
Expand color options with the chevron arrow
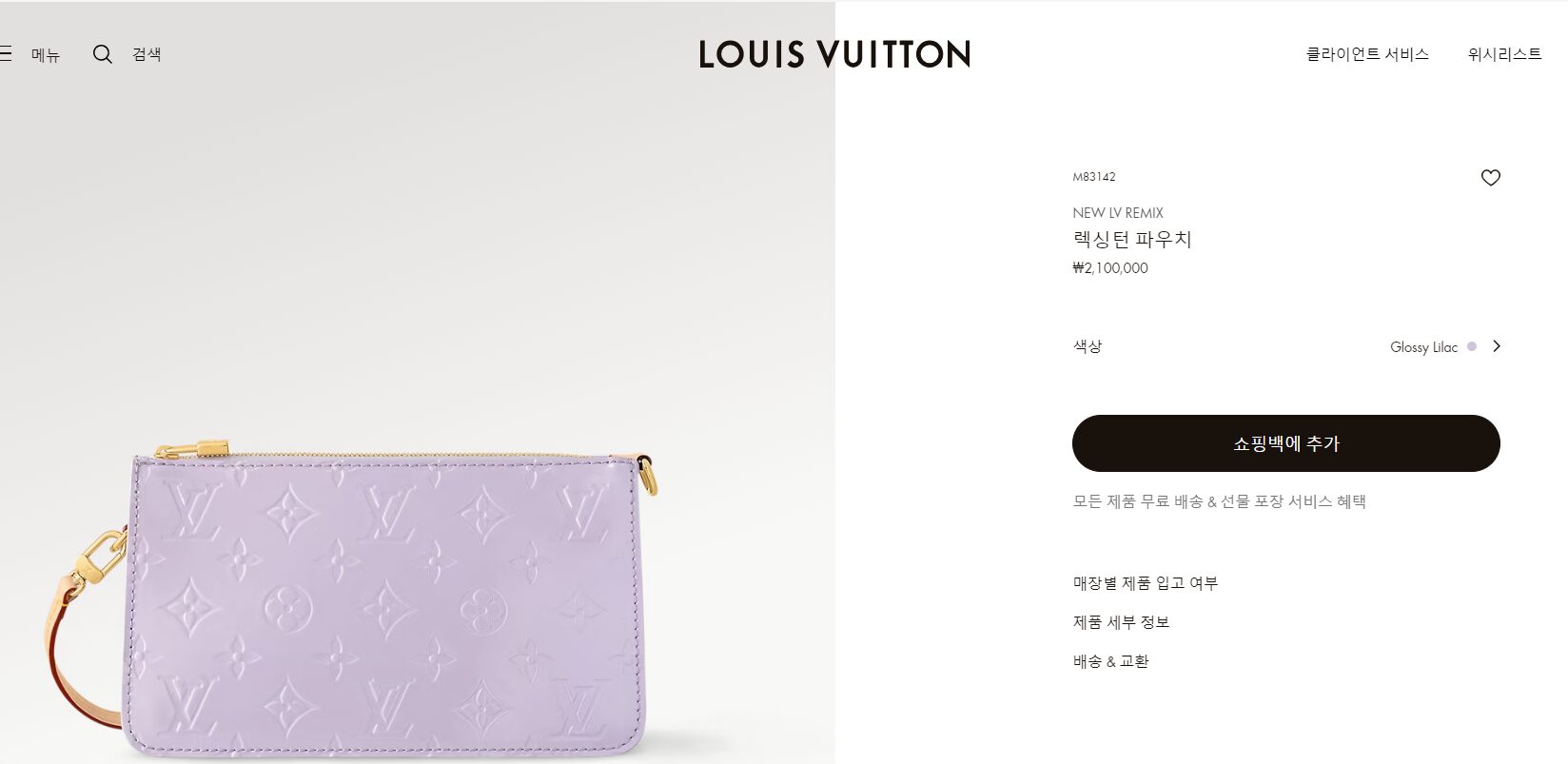coord(1497,346)
